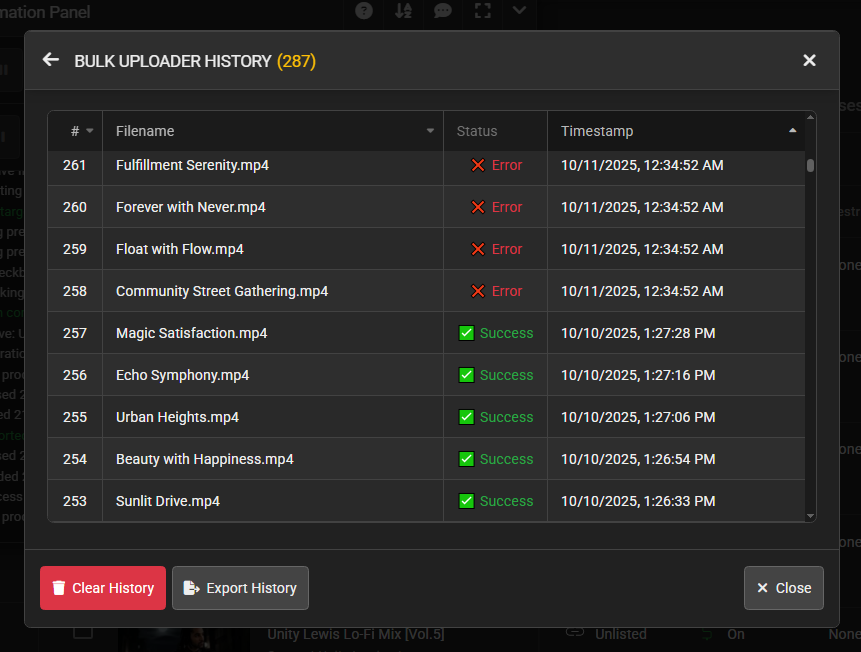Click green success checkmark for Sunlit Drive.mp4
The image size is (861, 652).
point(466,501)
